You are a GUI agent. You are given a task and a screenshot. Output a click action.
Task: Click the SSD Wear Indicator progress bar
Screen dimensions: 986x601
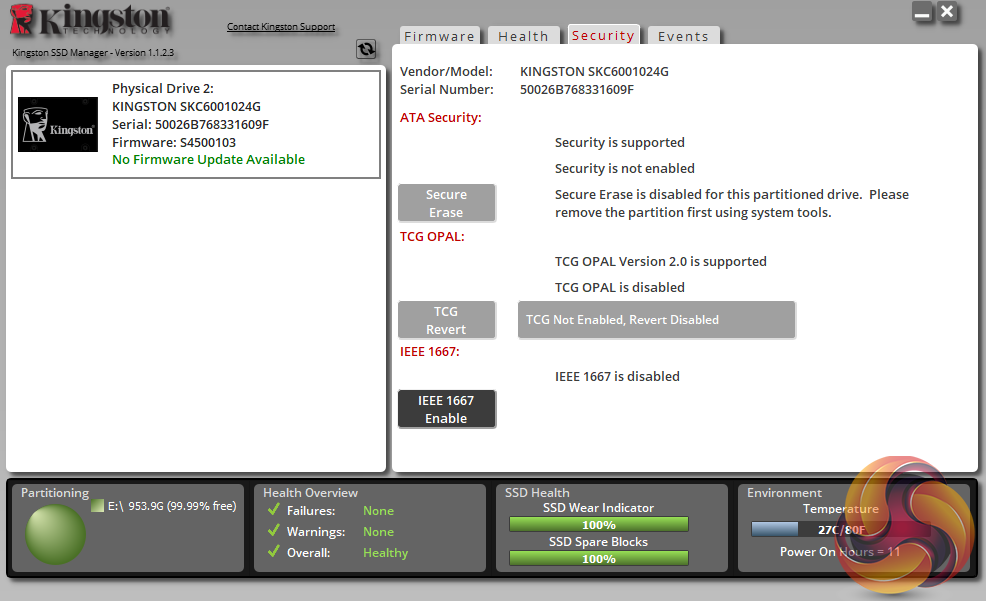[x=598, y=525]
